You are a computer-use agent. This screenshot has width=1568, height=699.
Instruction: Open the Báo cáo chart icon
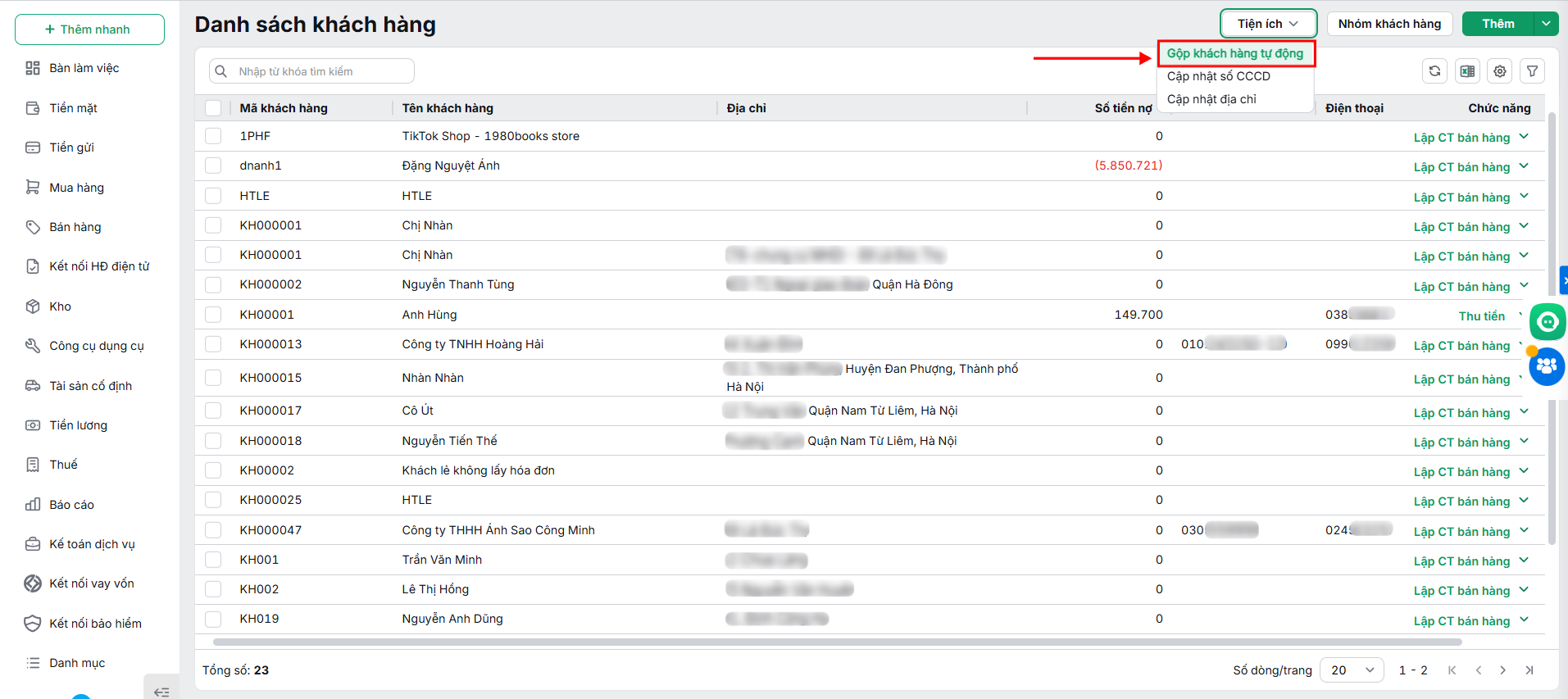pyautogui.click(x=33, y=505)
